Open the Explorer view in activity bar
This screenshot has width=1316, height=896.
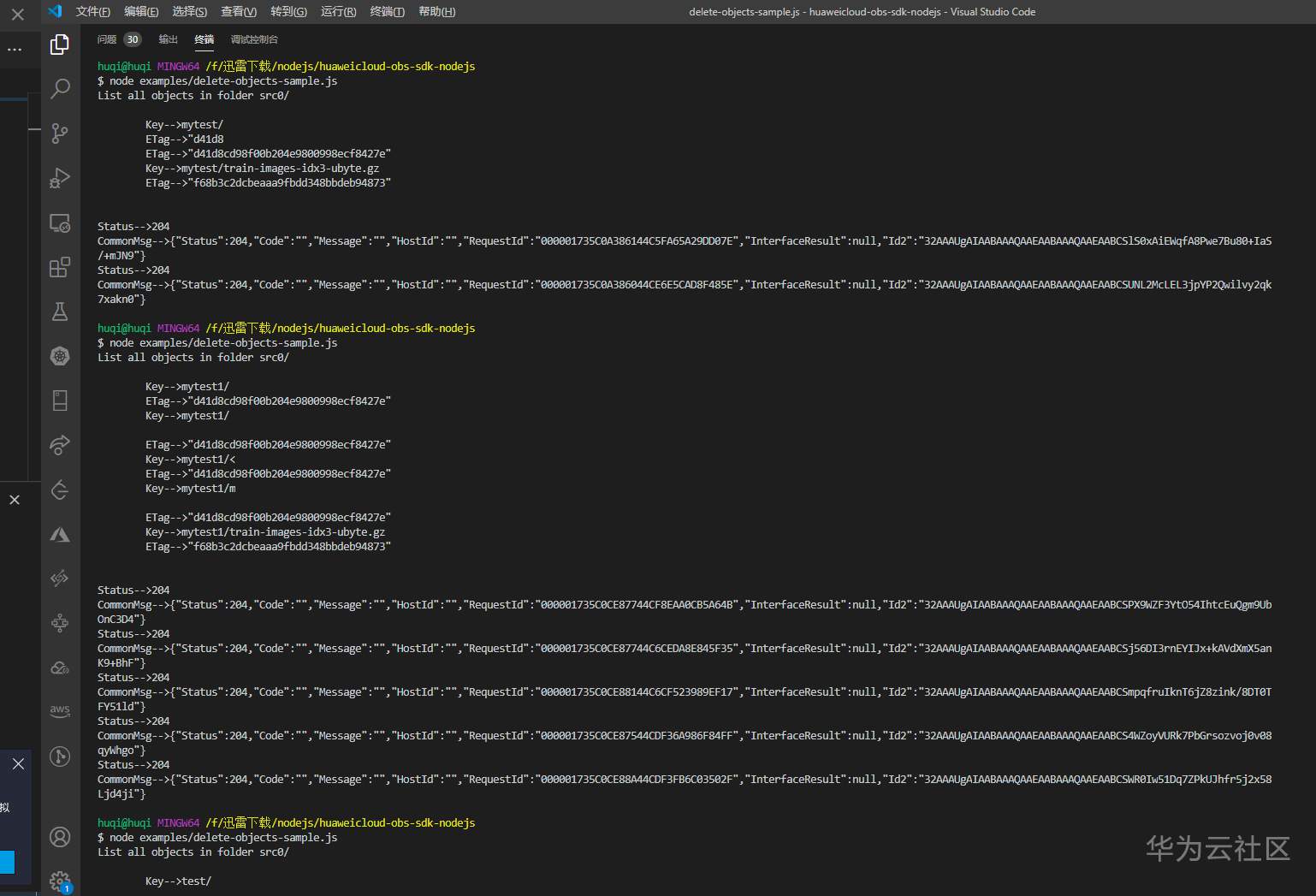click(60, 45)
